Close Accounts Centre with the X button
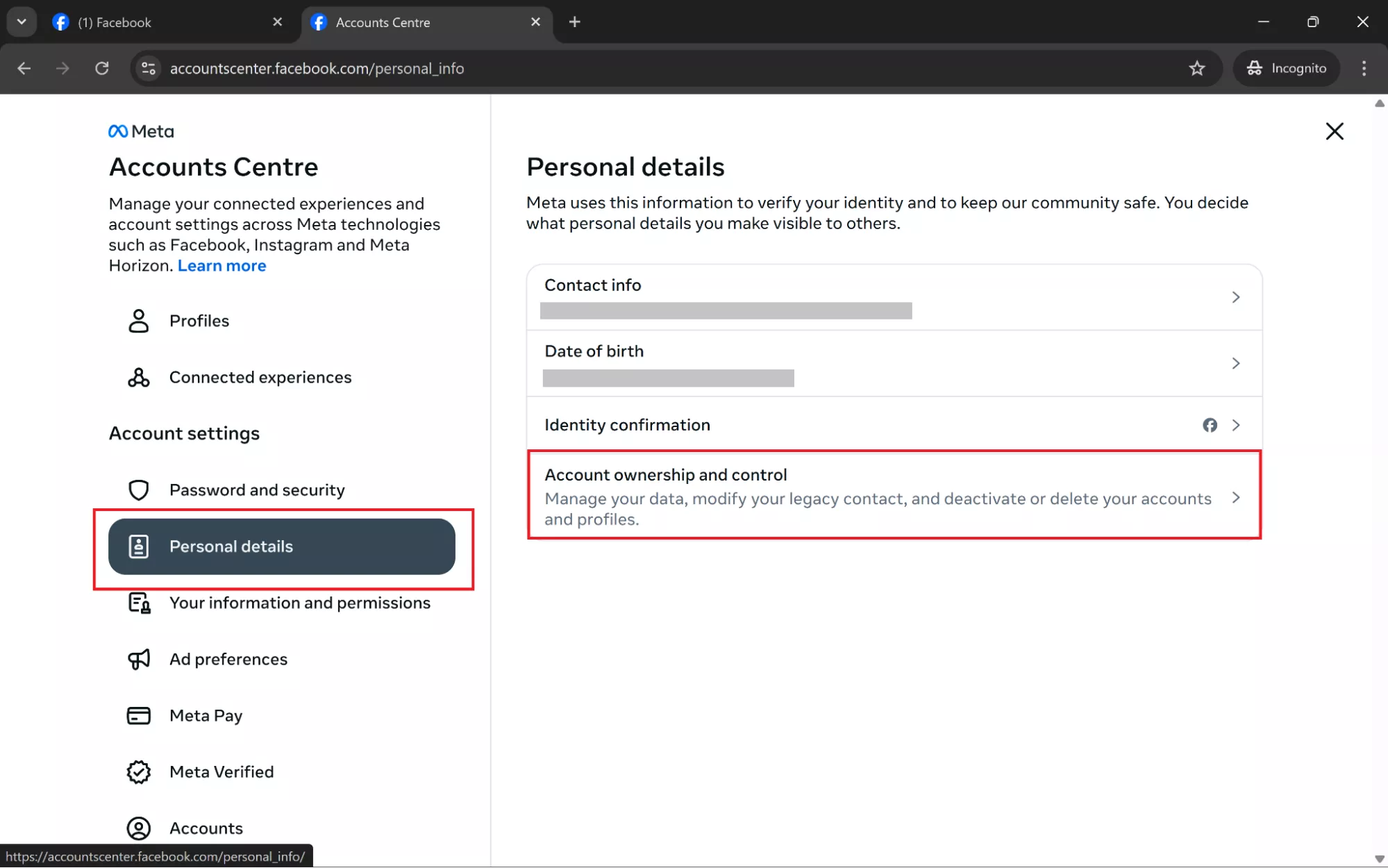1388x868 pixels. [1334, 131]
